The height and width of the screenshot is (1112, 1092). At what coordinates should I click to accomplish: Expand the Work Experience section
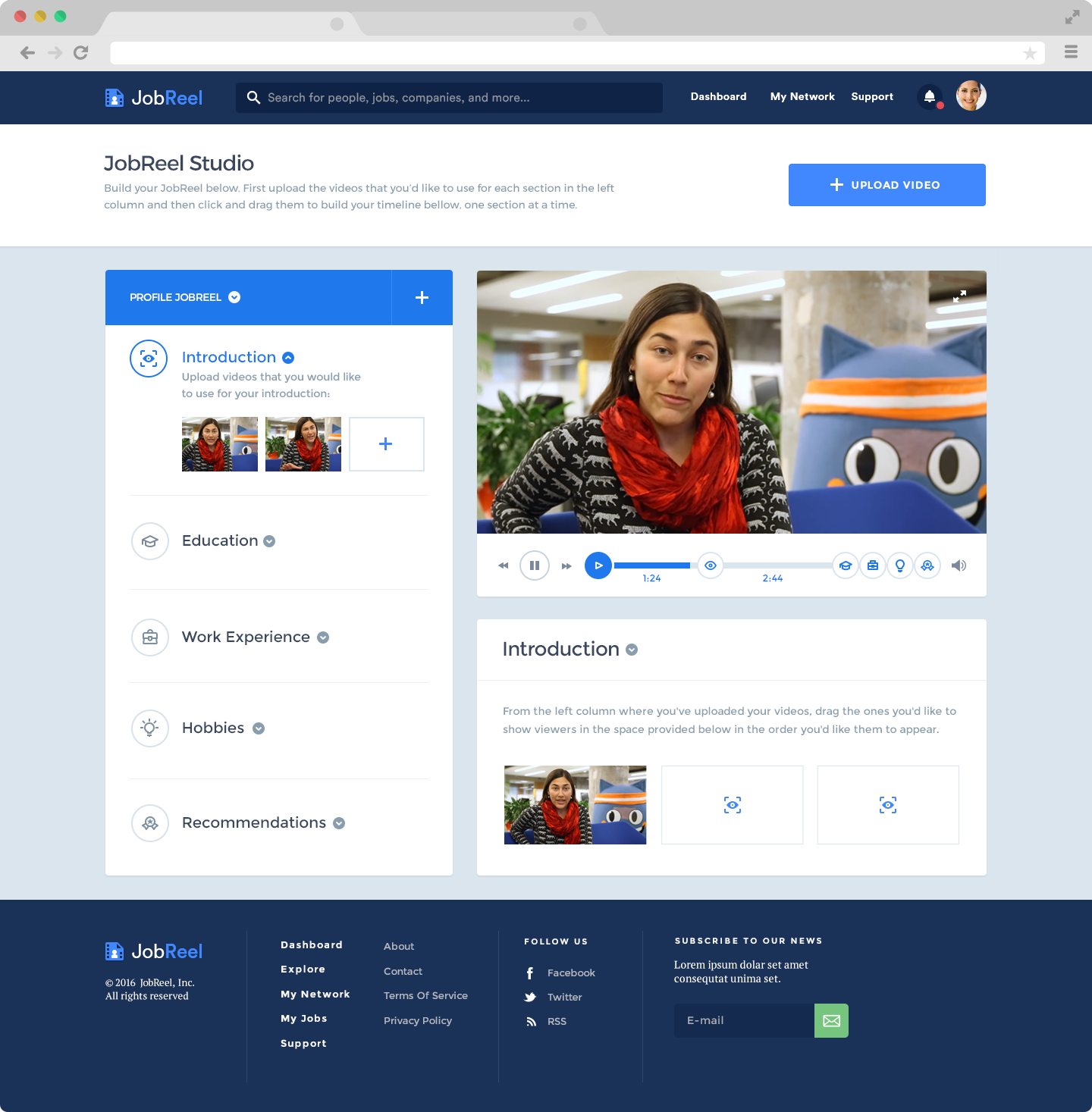pyautogui.click(x=323, y=637)
